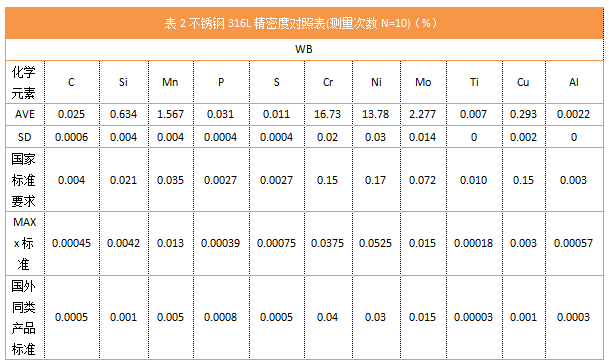
Task: Select value 0.00018 in MAX row
Action: pyautogui.click(x=473, y=243)
